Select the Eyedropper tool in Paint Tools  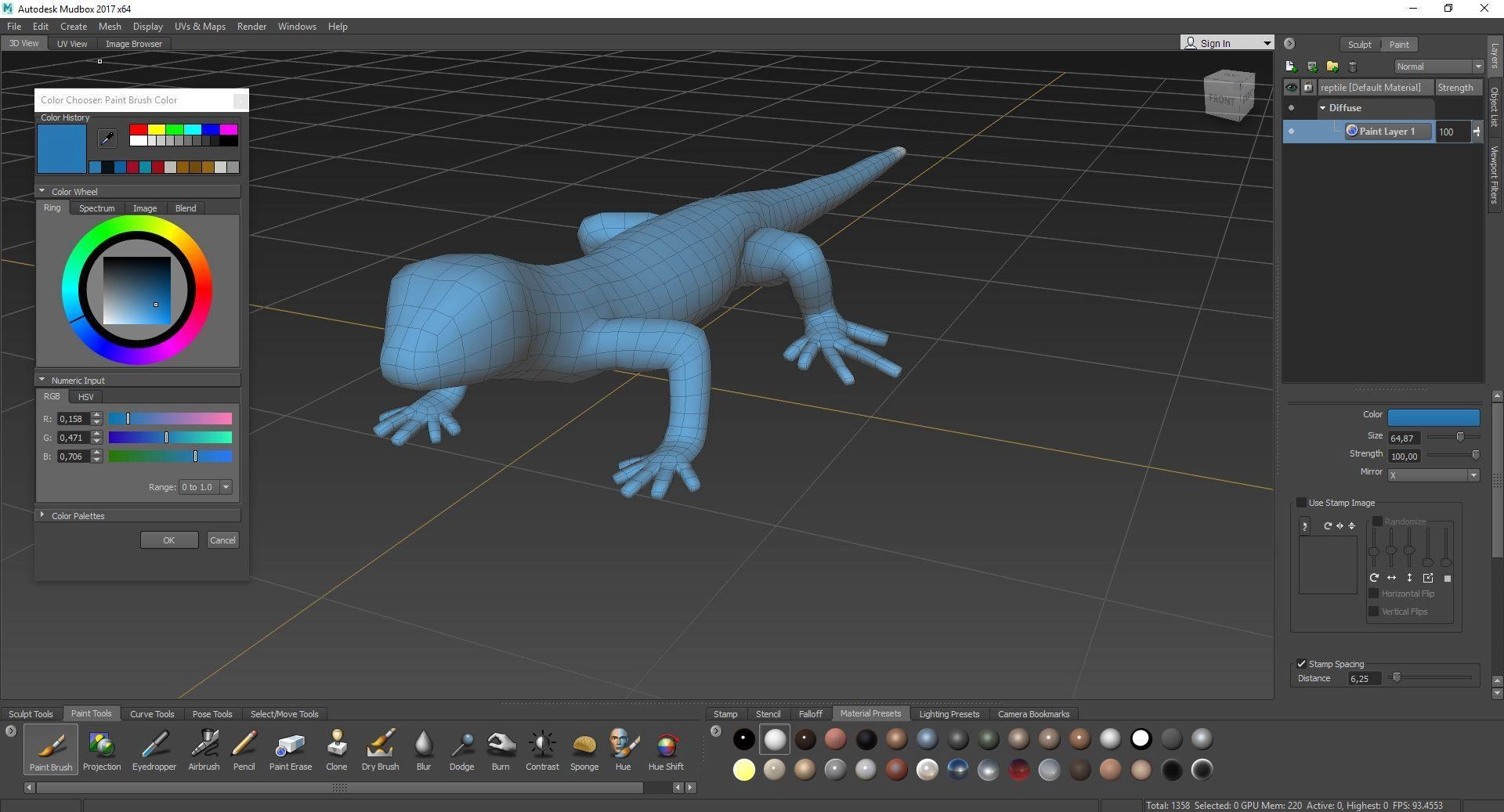[154, 749]
